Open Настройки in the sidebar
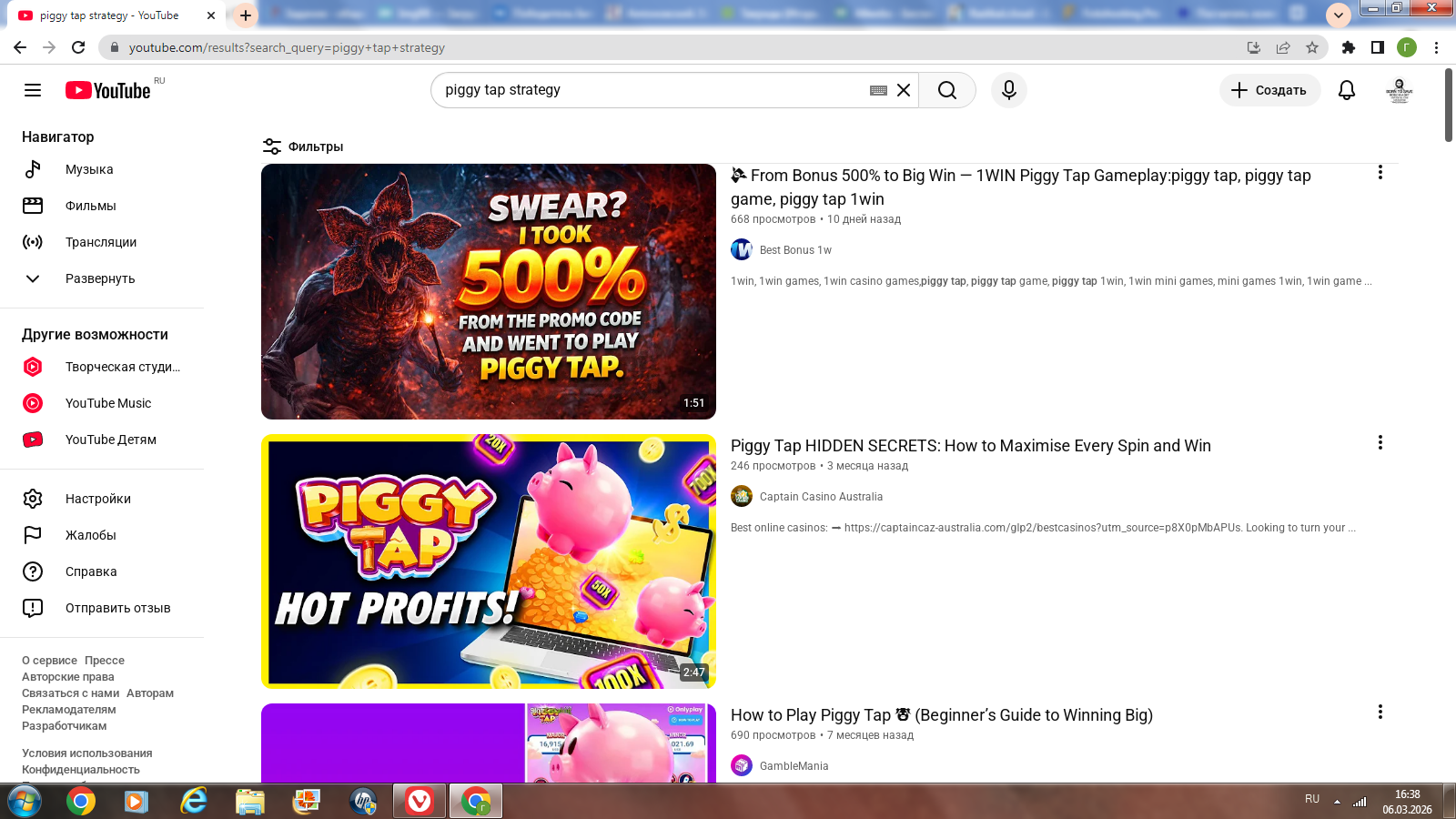 97,499
